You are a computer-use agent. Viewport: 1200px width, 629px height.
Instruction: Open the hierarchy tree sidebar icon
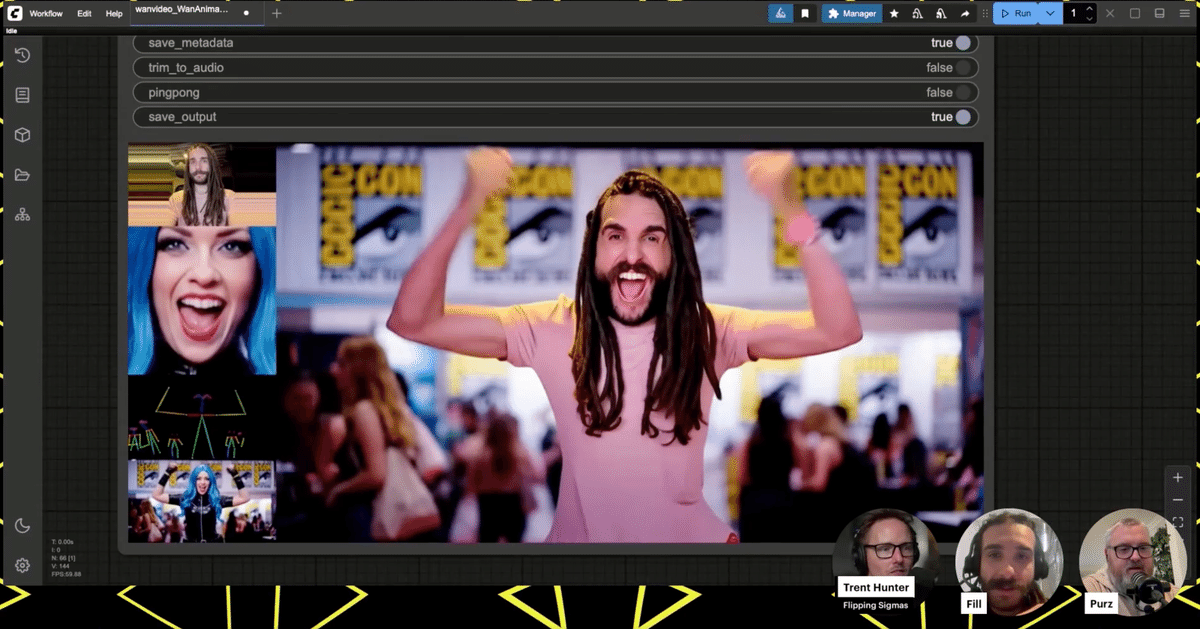[22, 215]
